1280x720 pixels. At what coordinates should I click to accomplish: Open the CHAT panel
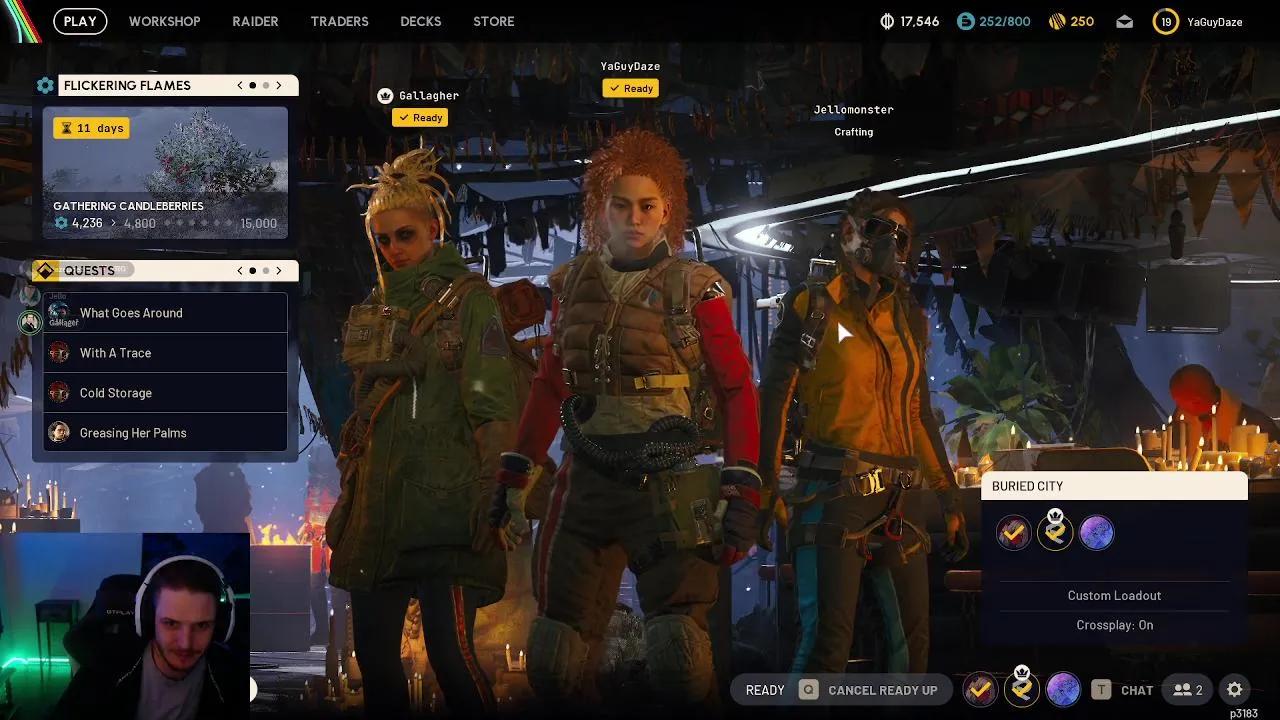pos(1137,690)
